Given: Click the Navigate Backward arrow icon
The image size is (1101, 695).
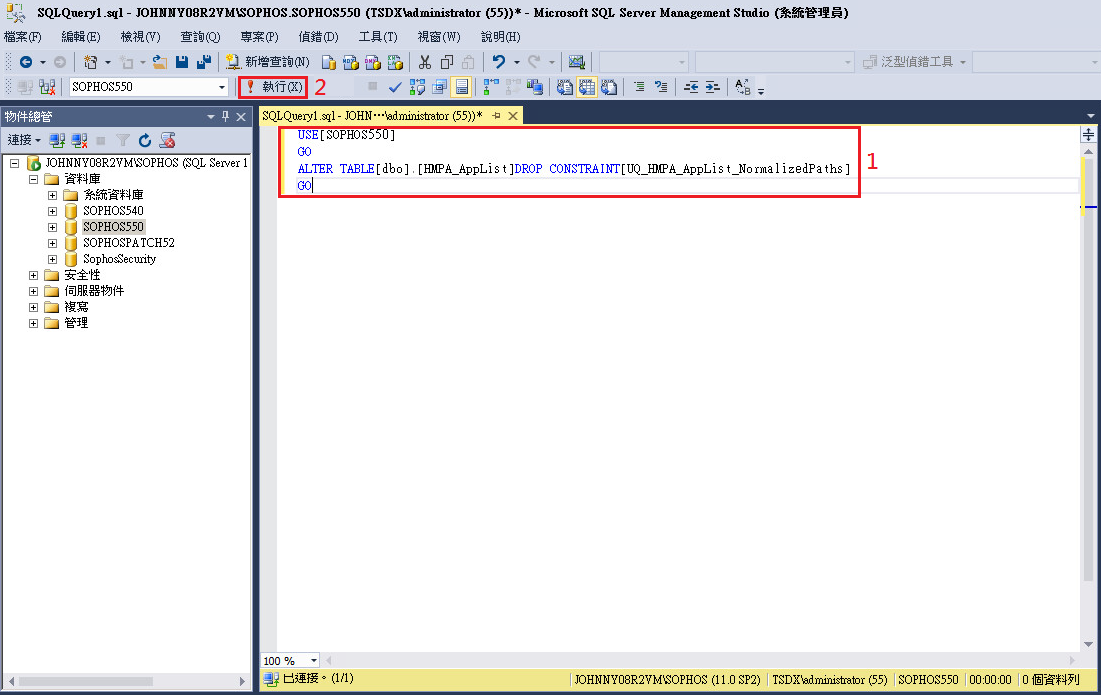Looking at the screenshot, I should [x=26, y=62].
